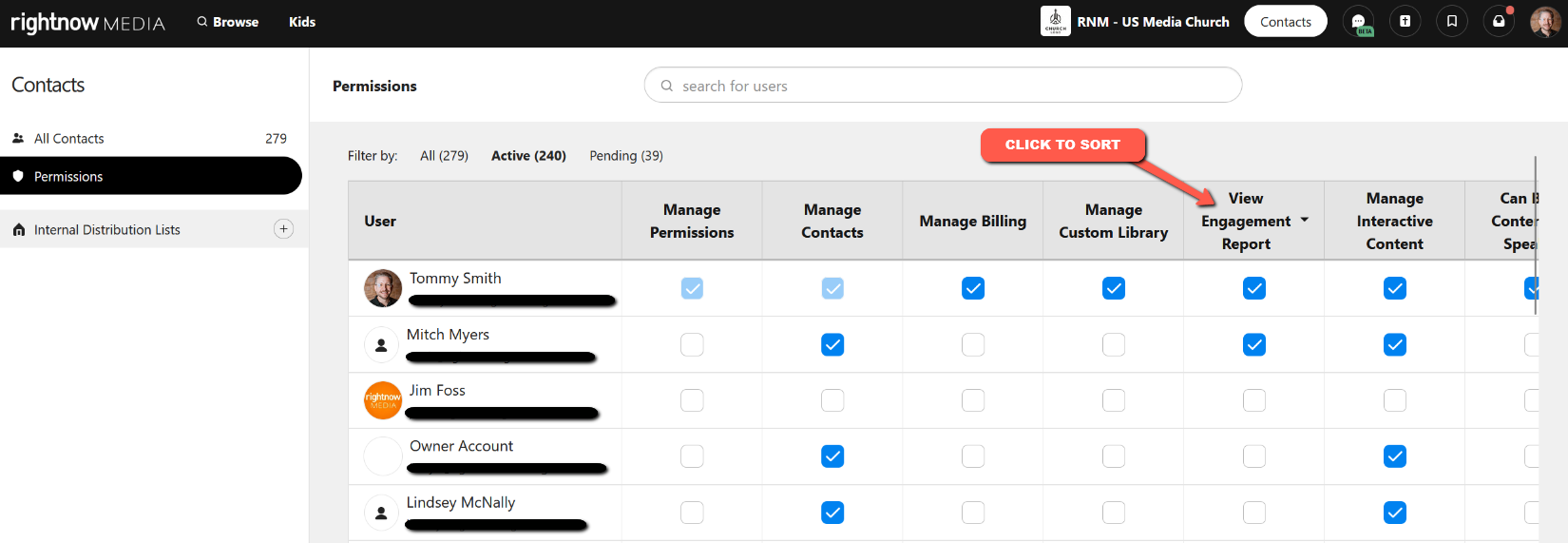Screen dimensions: 1568x543
Task: Open the church logo for RNM - US Media Church
Action: coord(1055,21)
